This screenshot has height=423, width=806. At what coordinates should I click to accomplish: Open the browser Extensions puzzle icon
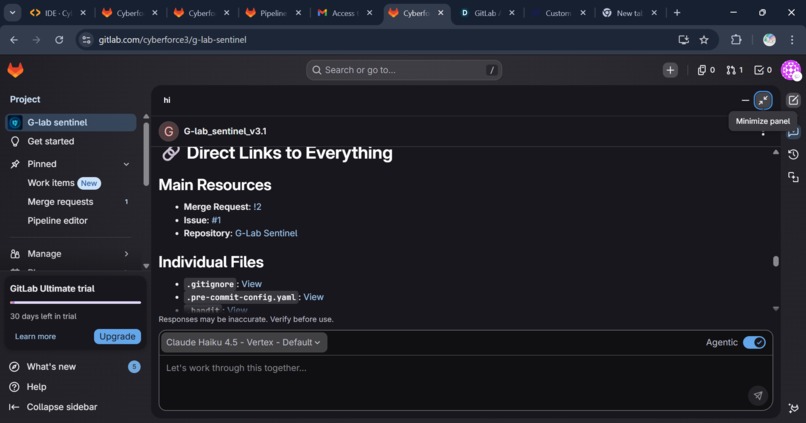point(736,40)
